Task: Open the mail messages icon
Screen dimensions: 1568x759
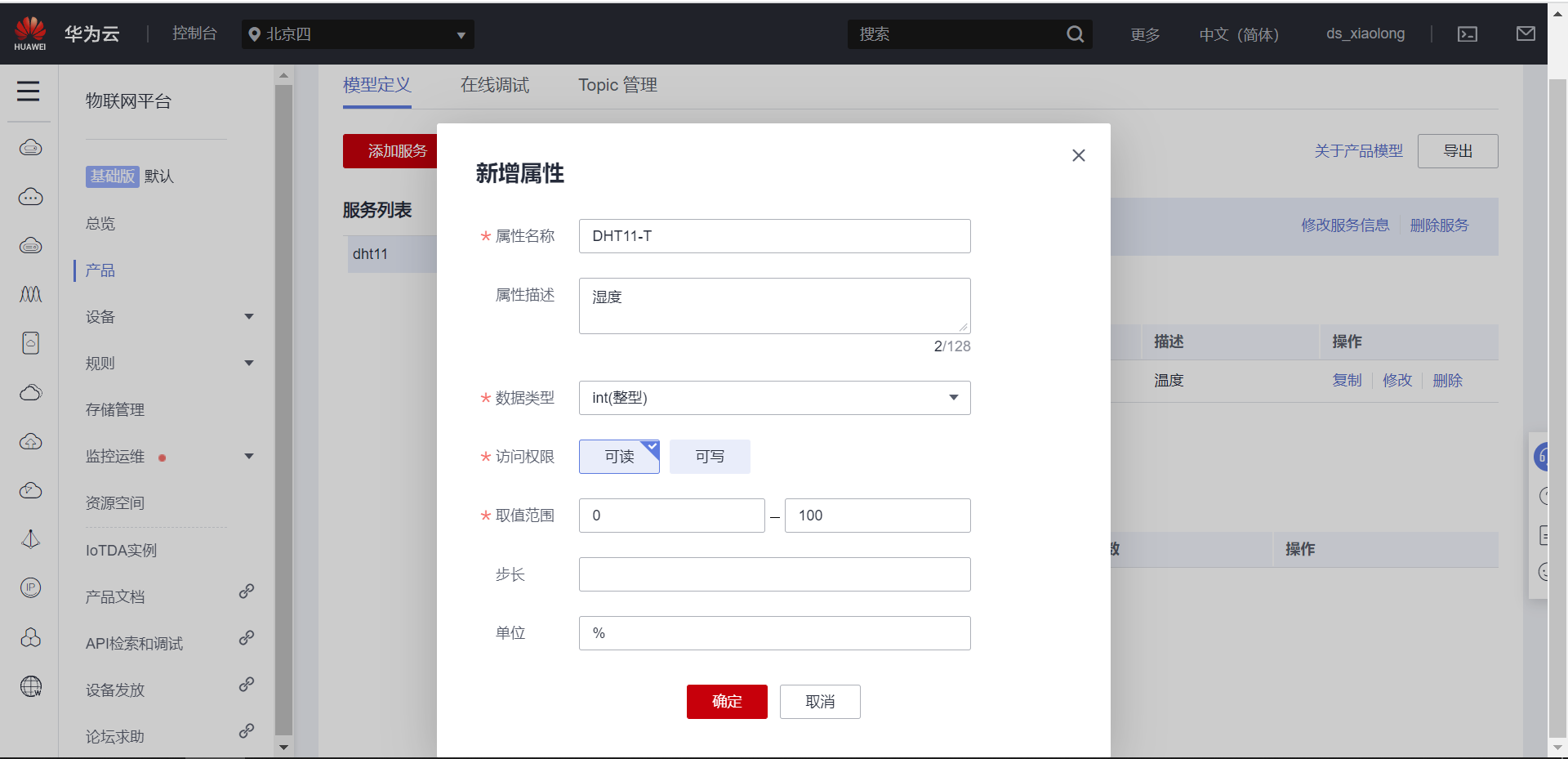Action: click(x=1526, y=33)
